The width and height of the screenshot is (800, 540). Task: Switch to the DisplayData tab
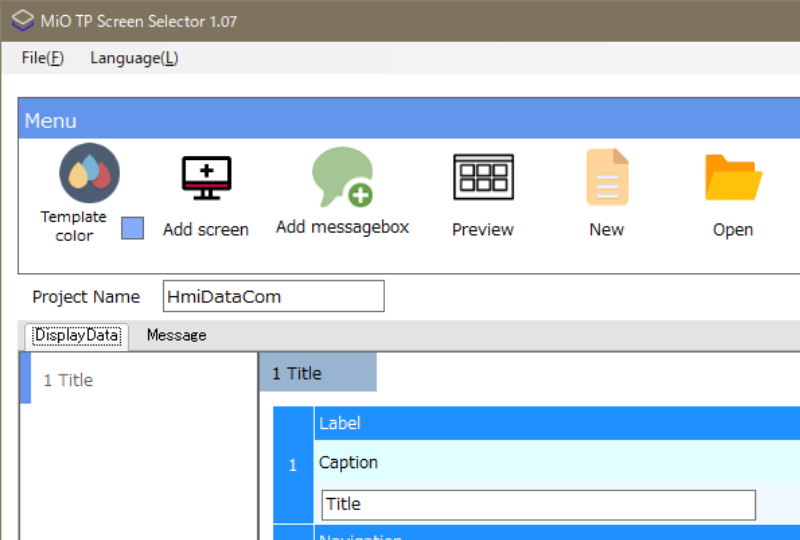(x=77, y=335)
